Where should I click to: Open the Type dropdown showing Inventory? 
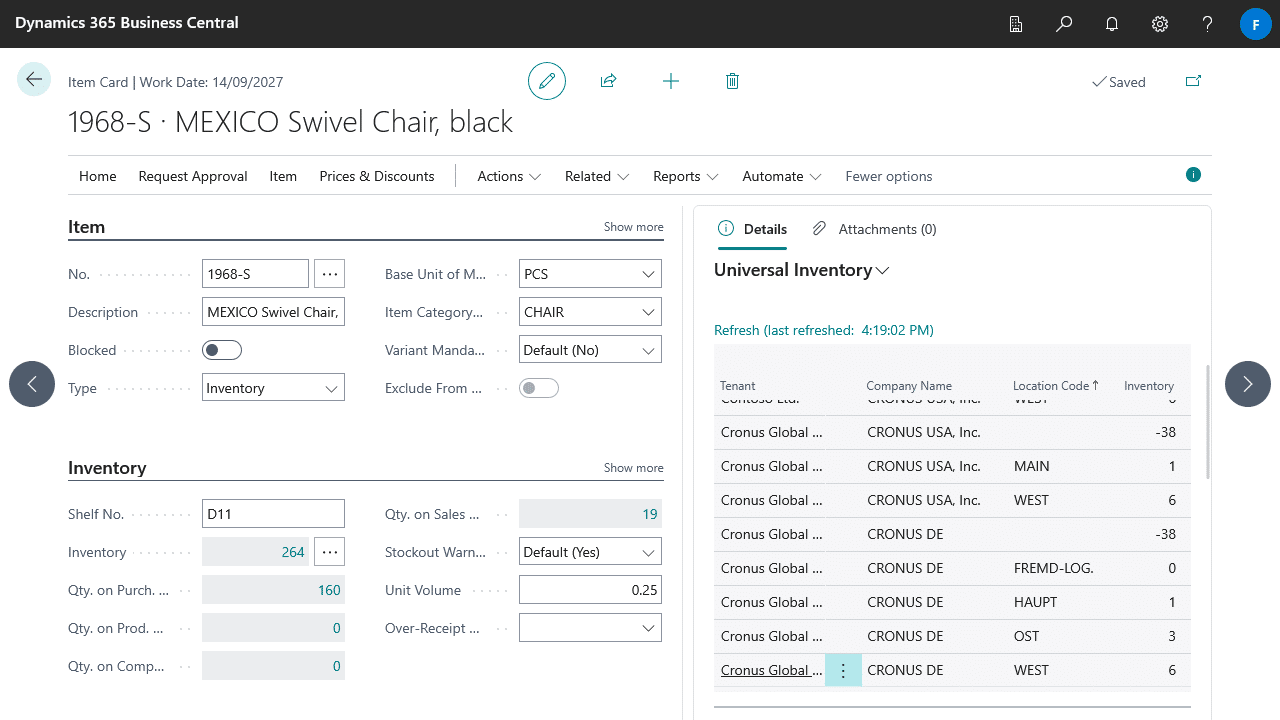click(x=273, y=388)
